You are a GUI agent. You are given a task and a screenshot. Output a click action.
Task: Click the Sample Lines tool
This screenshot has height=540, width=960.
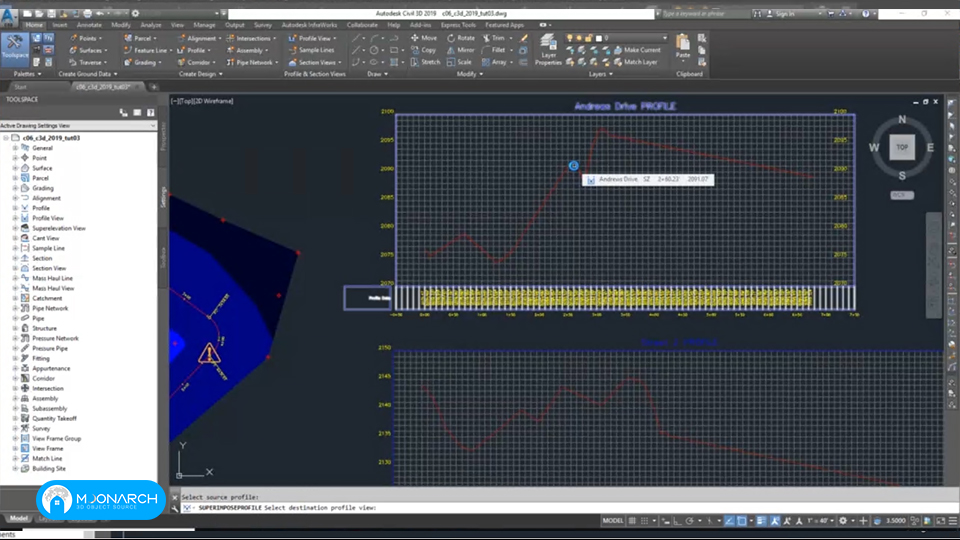coord(312,50)
